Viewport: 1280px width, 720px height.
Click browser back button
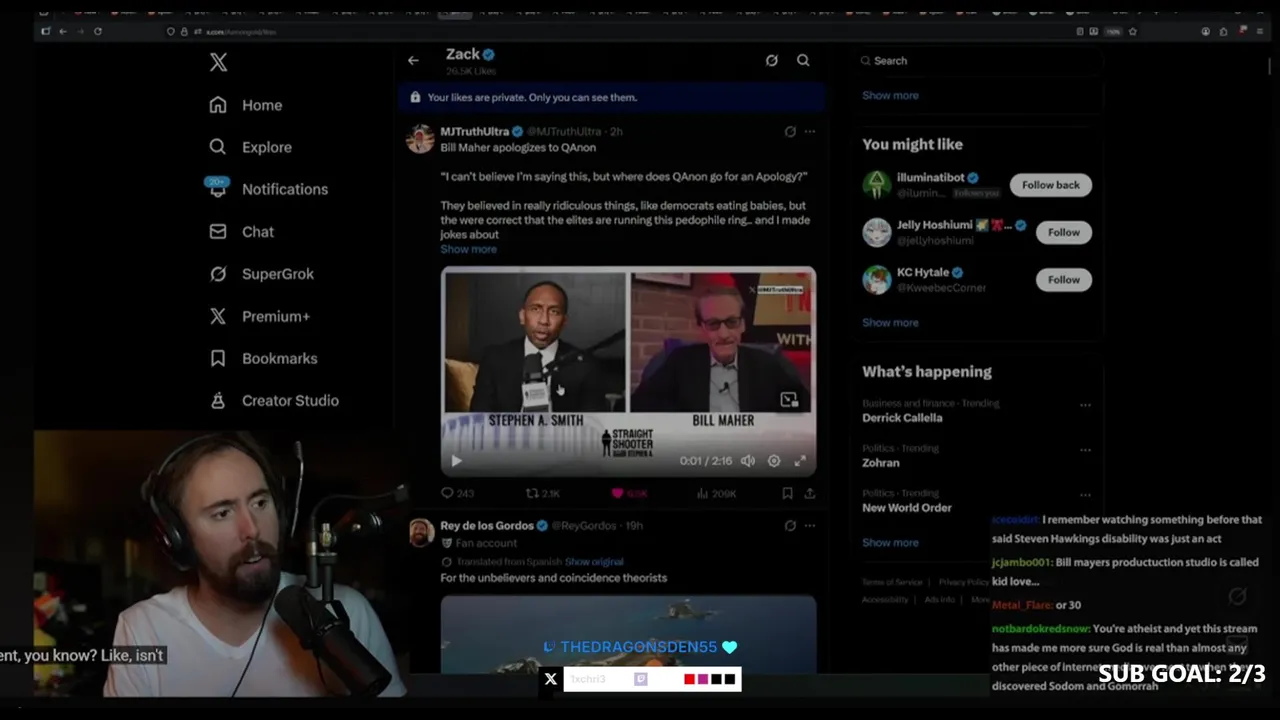[x=62, y=31]
